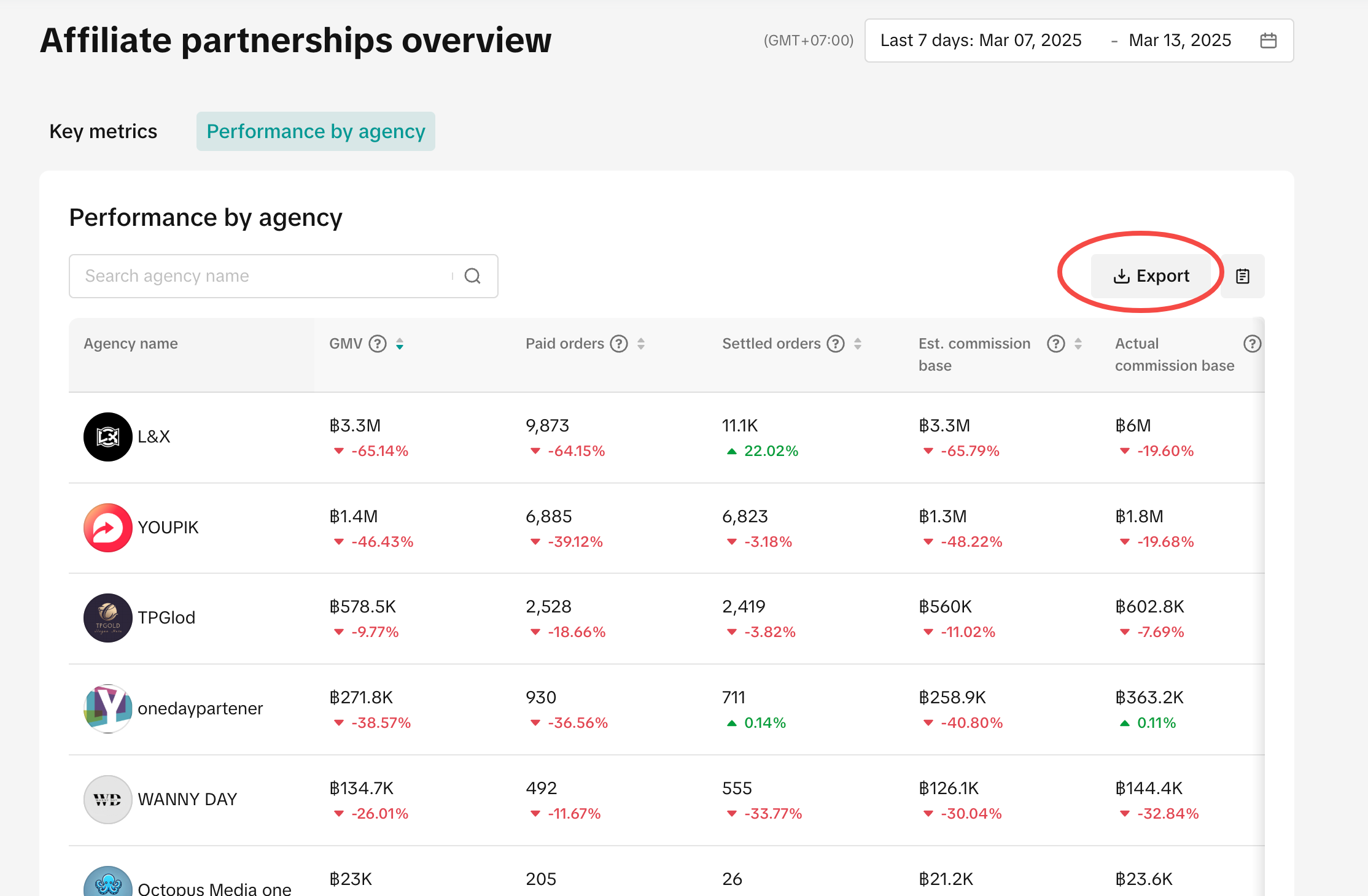The height and width of the screenshot is (896, 1368).
Task: Switch to Key metrics tab
Action: click(103, 131)
